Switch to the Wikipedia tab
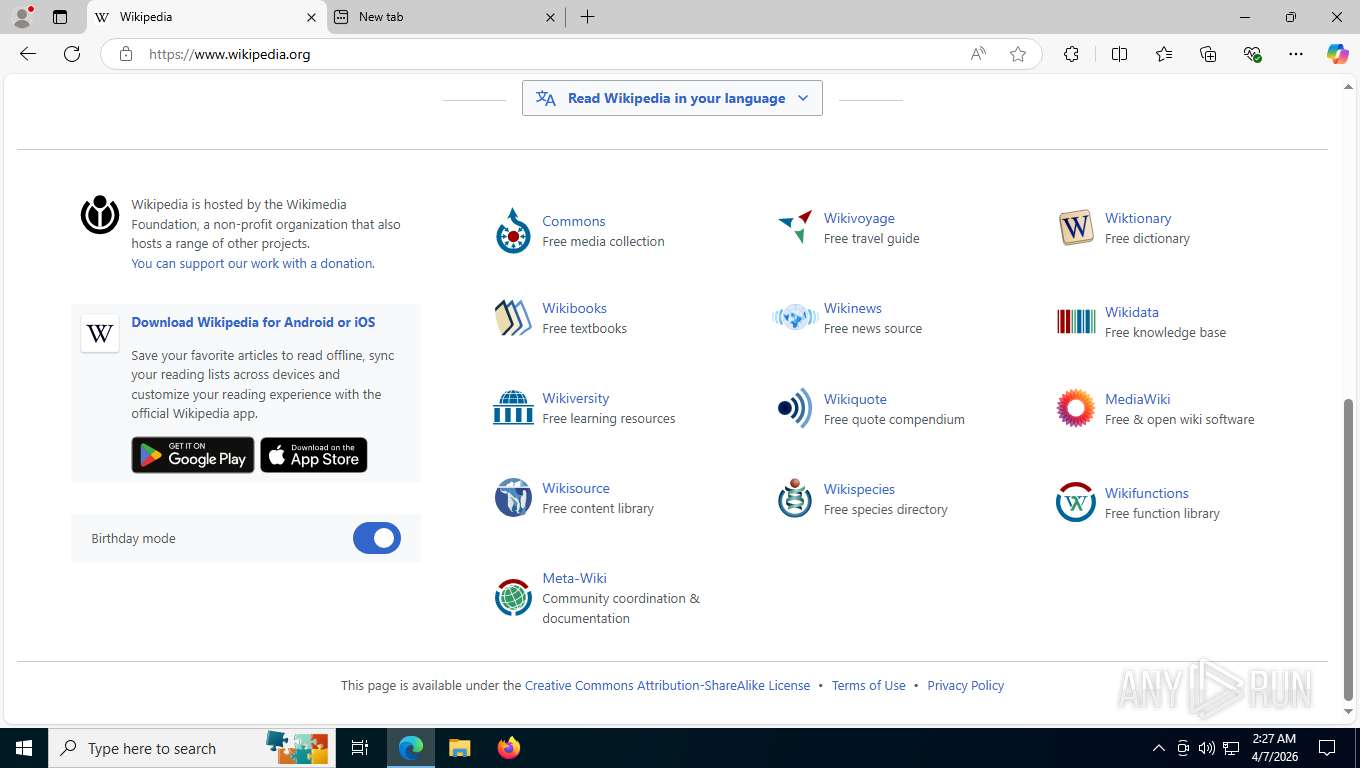 pos(207,17)
